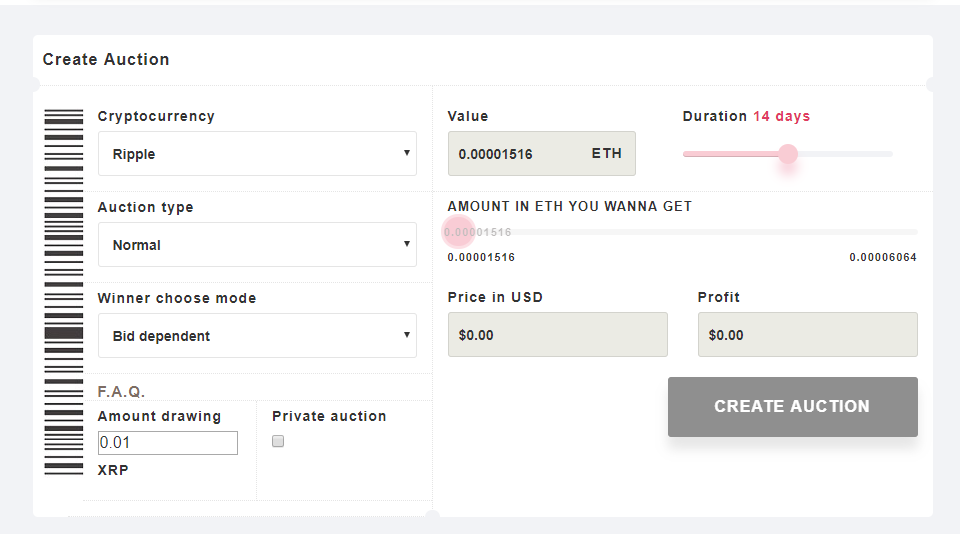Click the Private auction label
This screenshot has width=960, height=534.
pos(329,416)
